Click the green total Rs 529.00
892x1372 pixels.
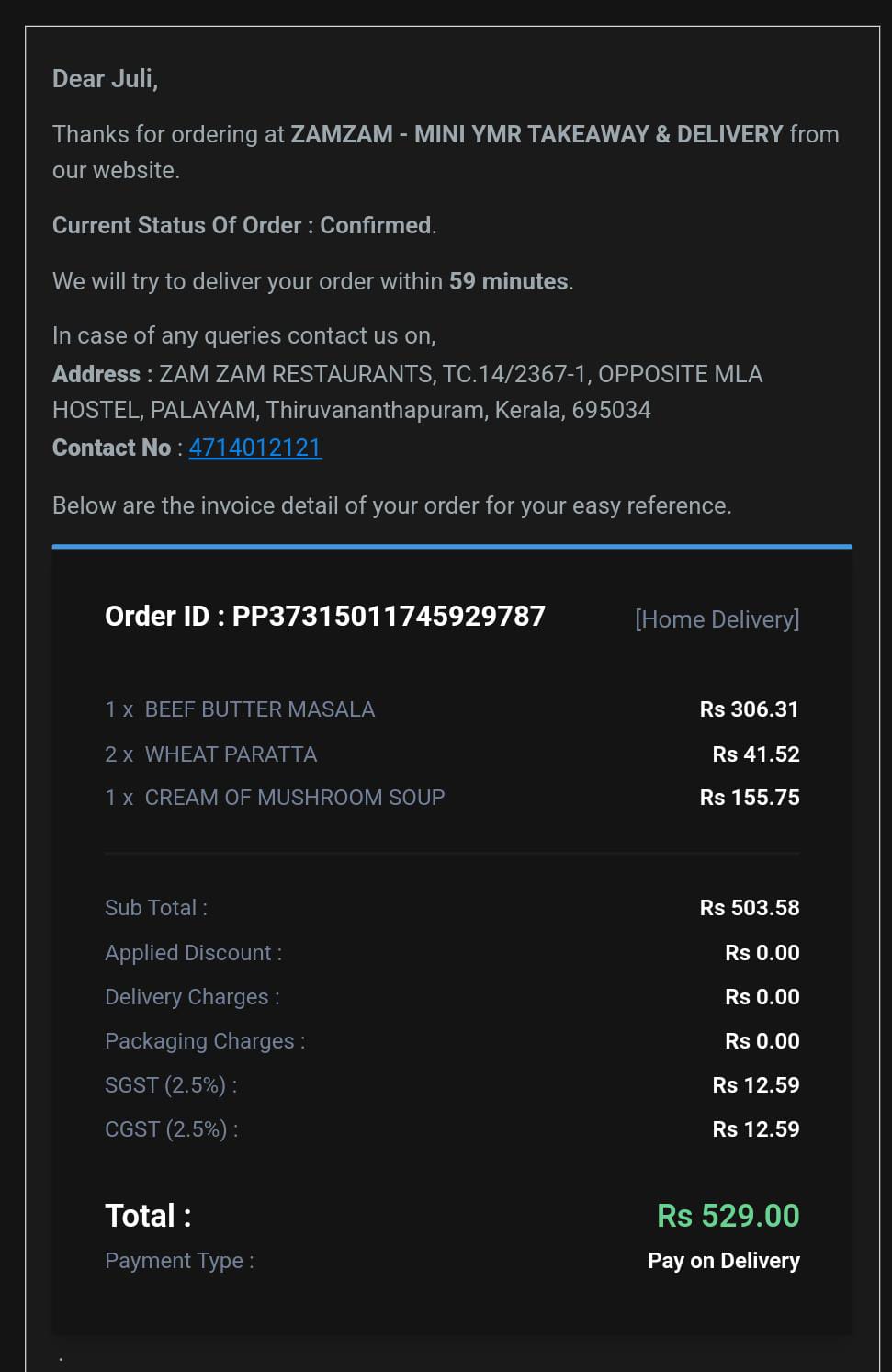pos(728,1216)
